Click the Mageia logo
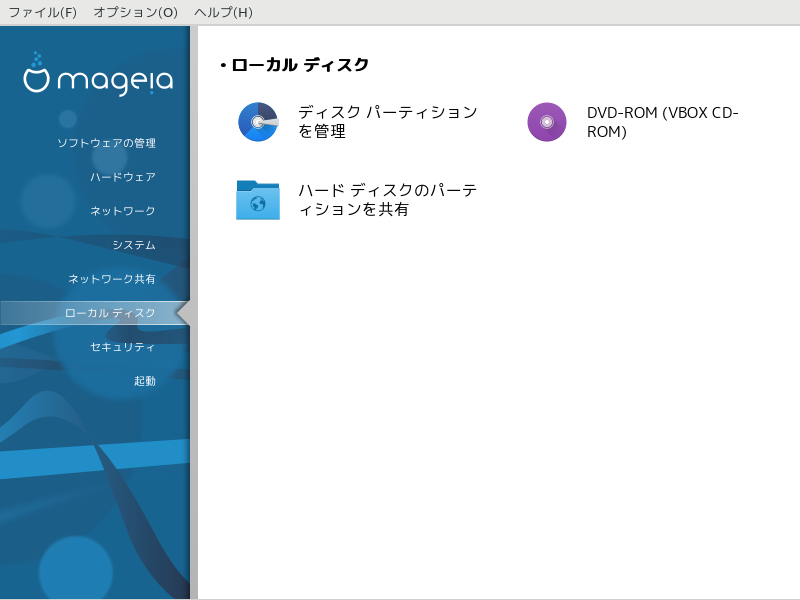Image resolution: width=800 pixels, height=600 pixels. tap(98, 74)
